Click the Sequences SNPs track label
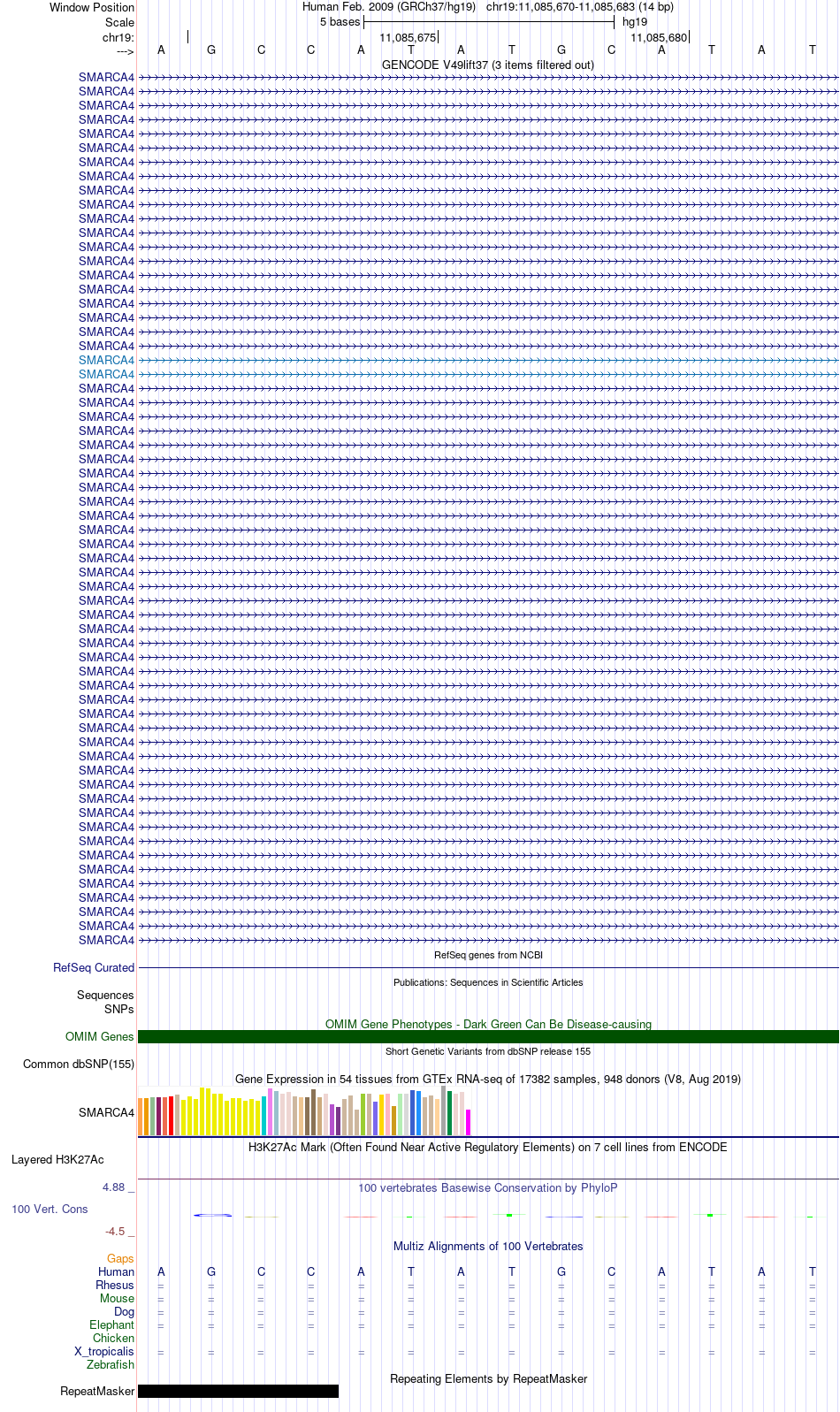Image resolution: width=840 pixels, height=1412 pixels. coord(105,1002)
